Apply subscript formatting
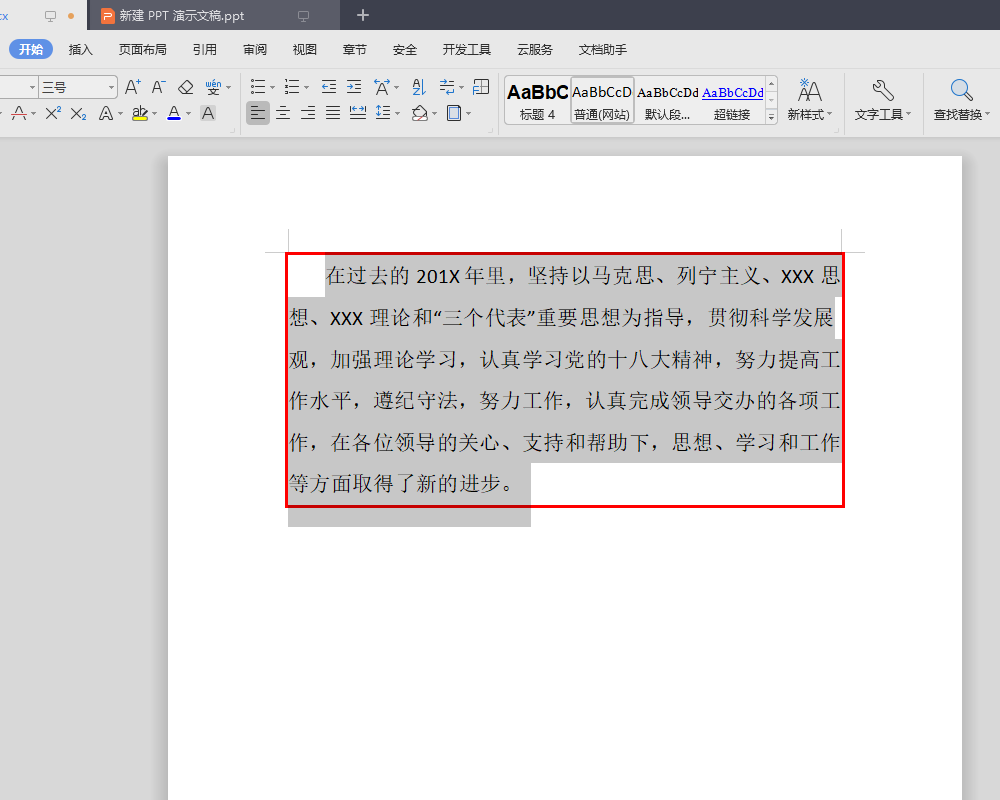Image resolution: width=1000 pixels, height=800 pixels. tap(78, 114)
